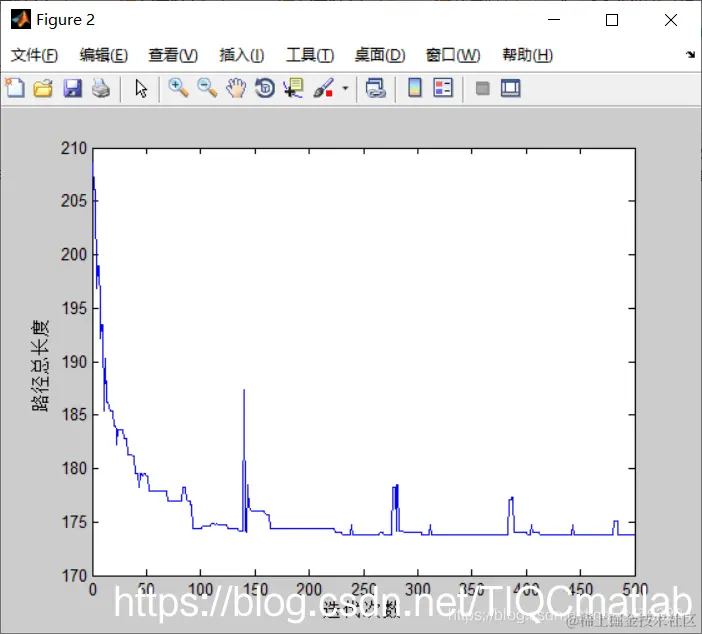Image resolution: width=702 pixels, height=634 pixels.
Task: Click the y-axis label 路径总长度
Action: coord(40,365)
